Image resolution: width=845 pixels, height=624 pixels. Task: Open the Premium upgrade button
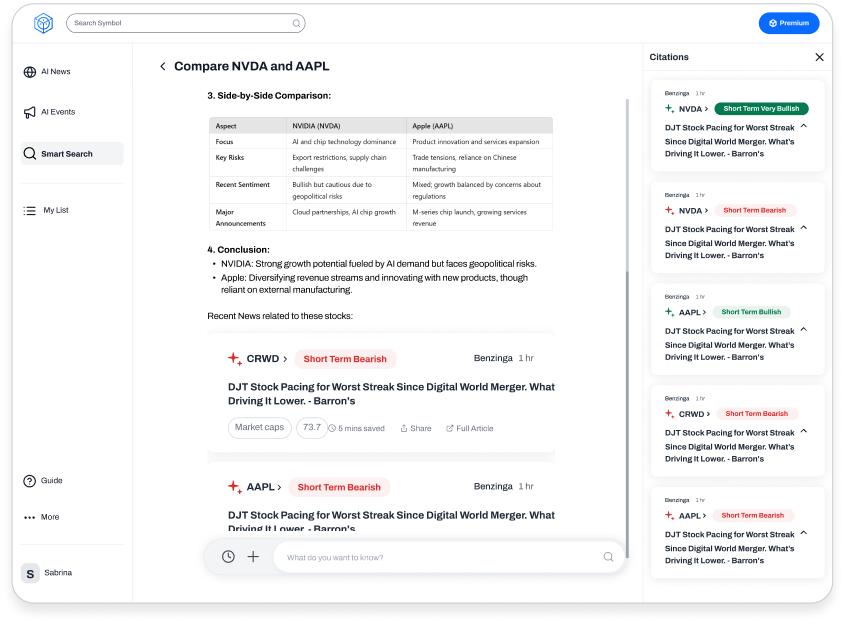click(789, 23)
